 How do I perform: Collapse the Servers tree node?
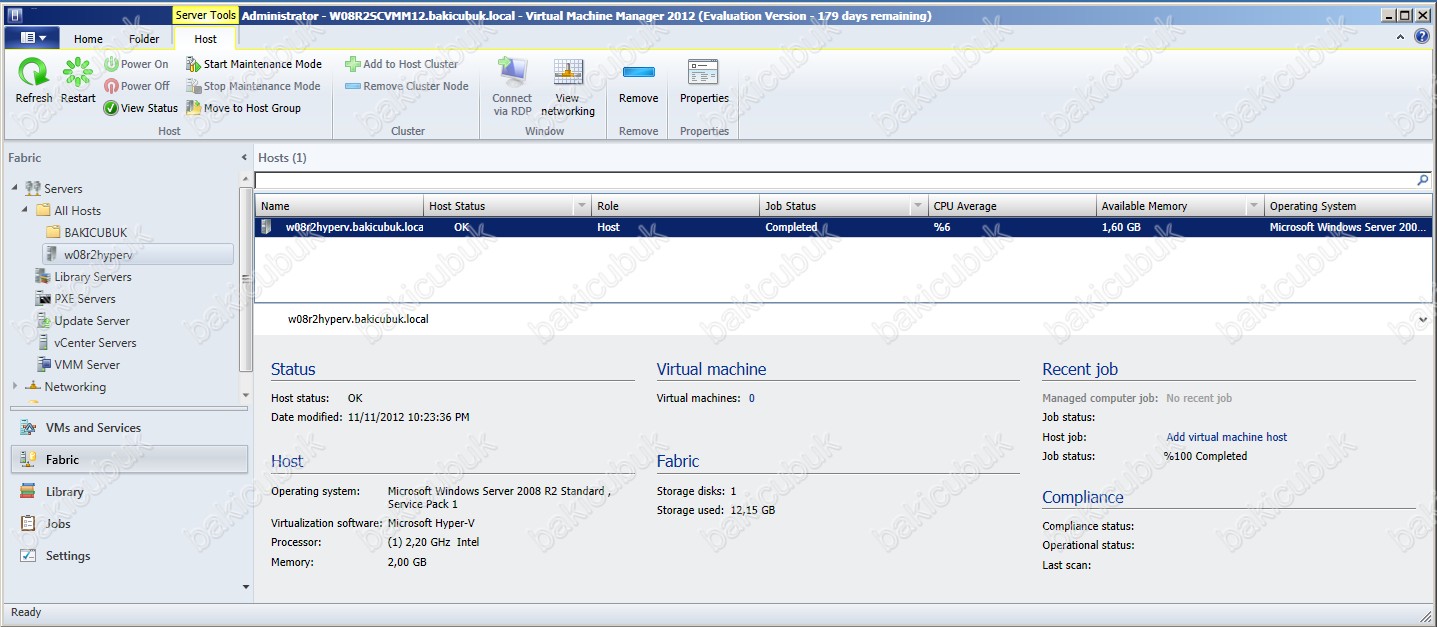point(15,189)
